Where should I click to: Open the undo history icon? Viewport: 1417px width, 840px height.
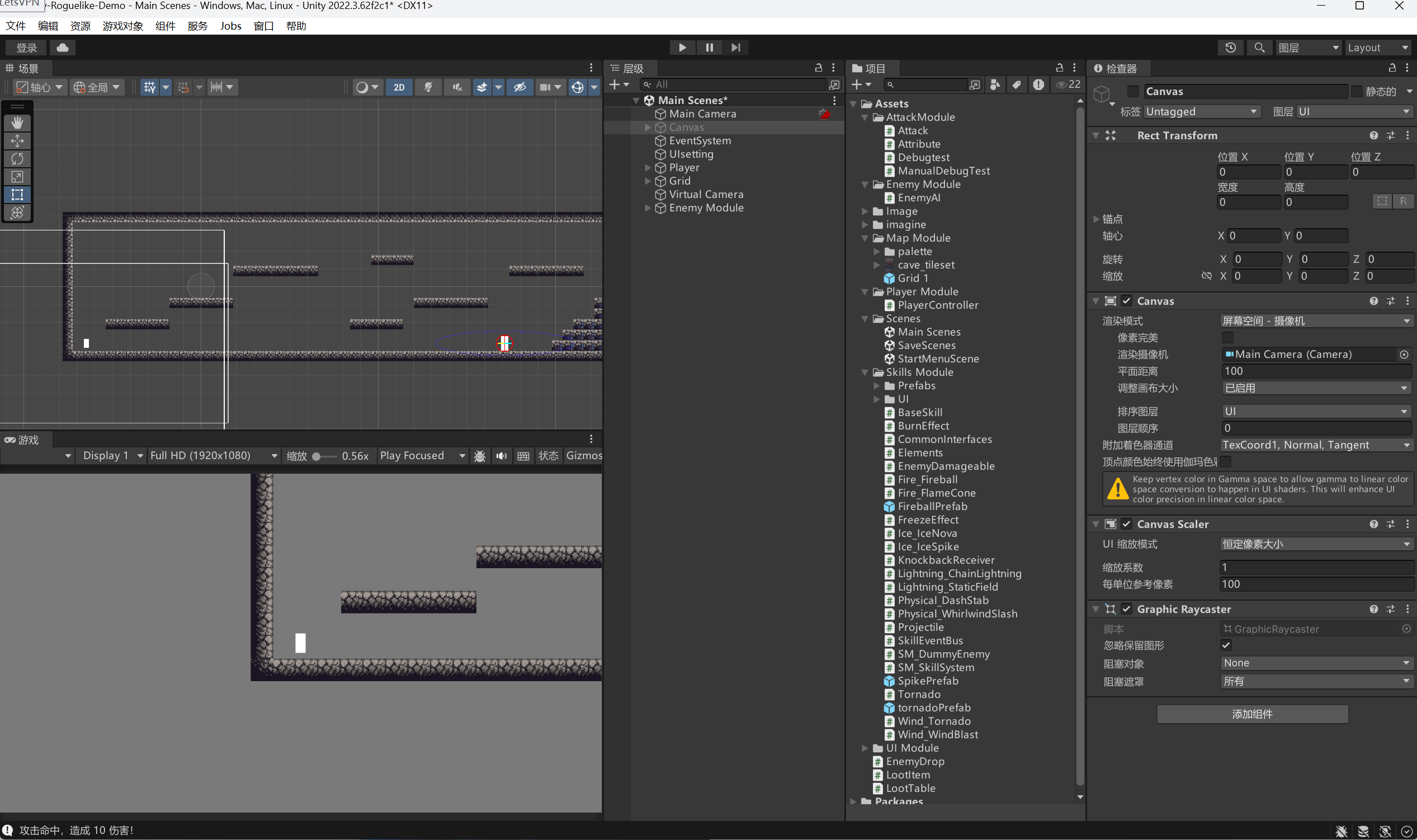pyautogui.click(x=1230, y=48)
